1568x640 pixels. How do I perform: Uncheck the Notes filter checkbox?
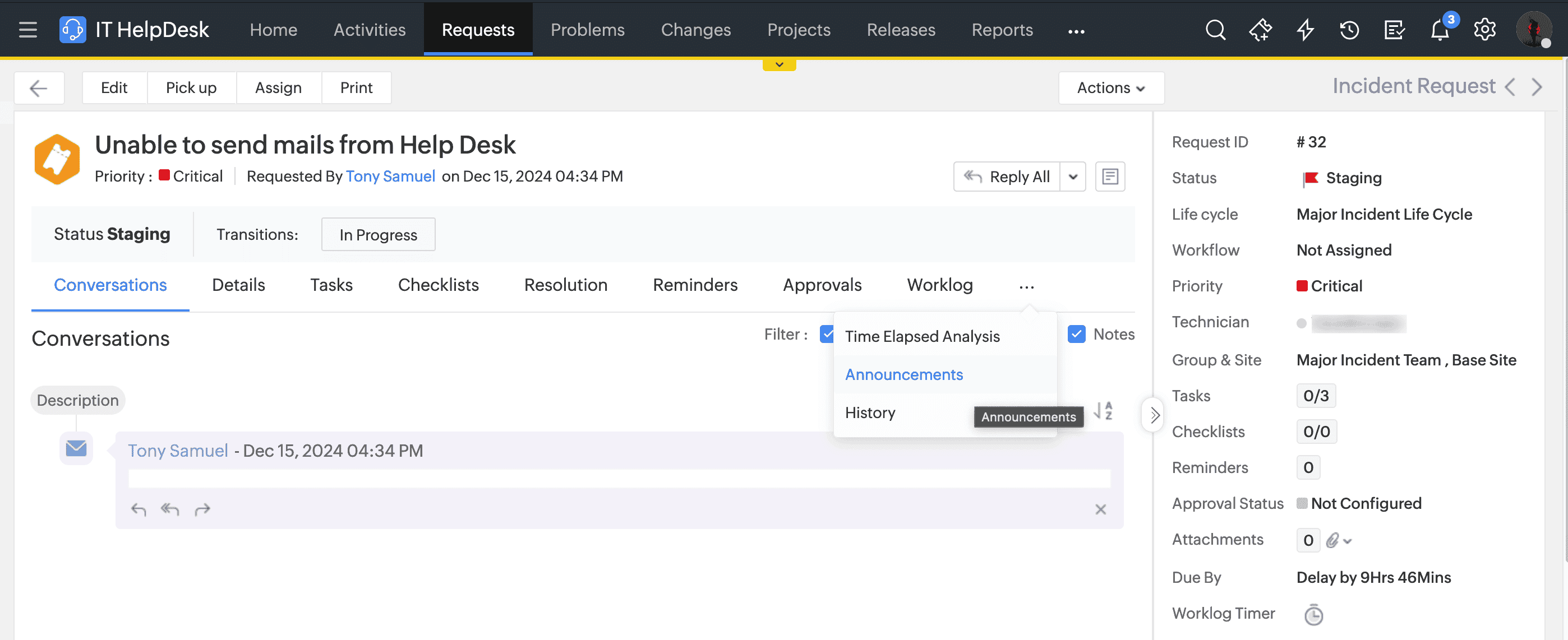click(x=1076, y=334)
